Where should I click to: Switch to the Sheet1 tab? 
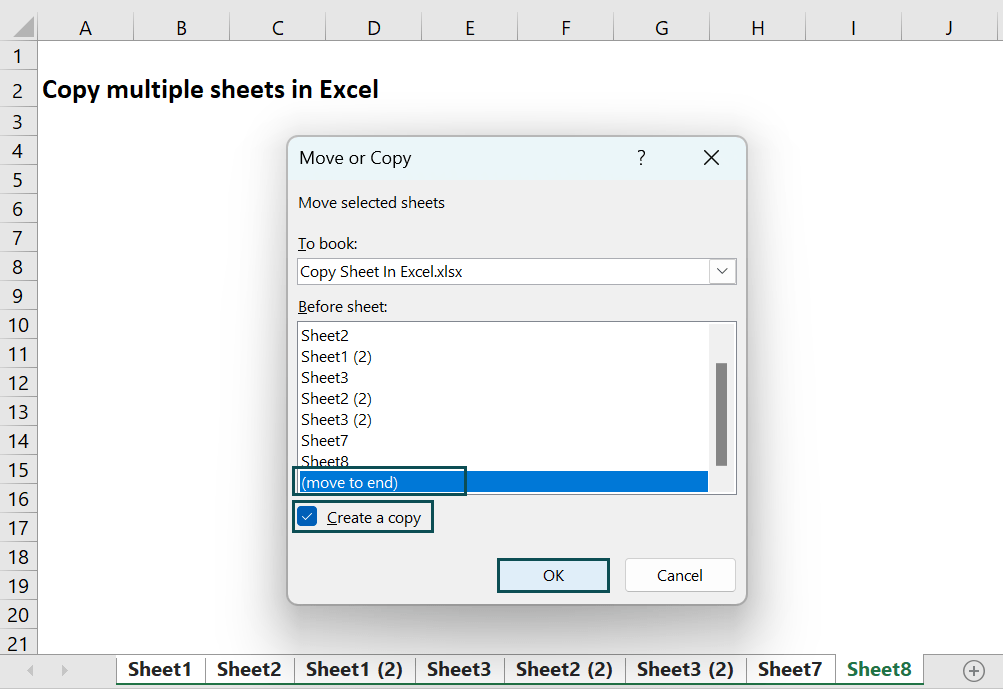[x=159, y=669]
